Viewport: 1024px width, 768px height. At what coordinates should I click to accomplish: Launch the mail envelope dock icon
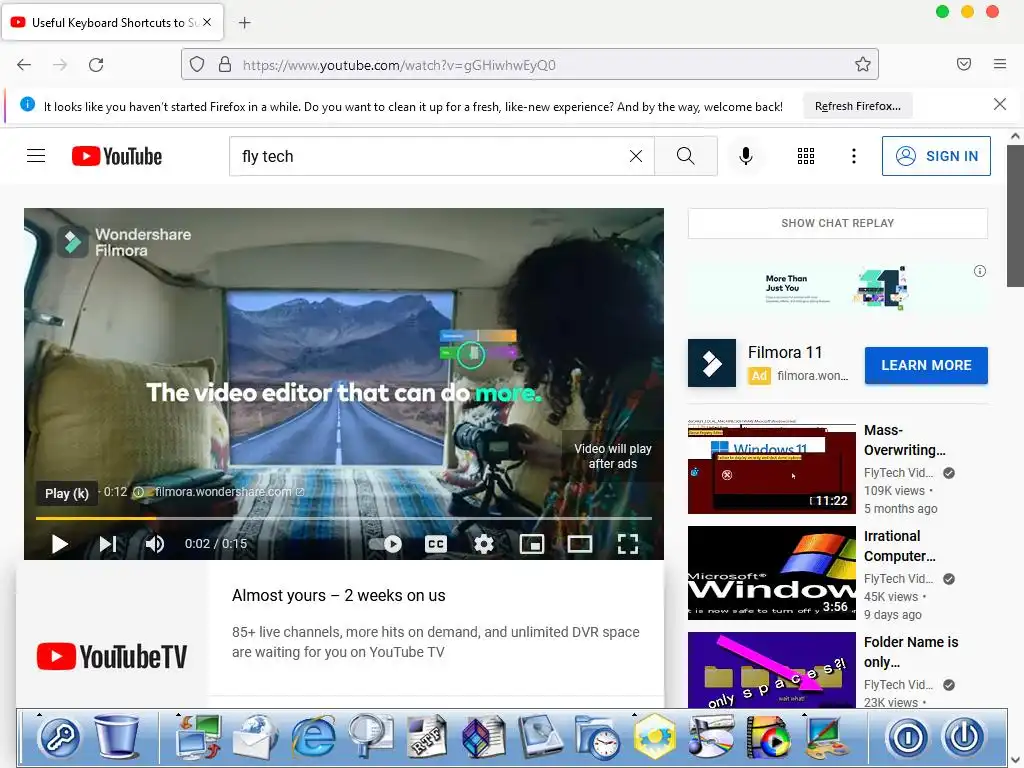(255, 736)
